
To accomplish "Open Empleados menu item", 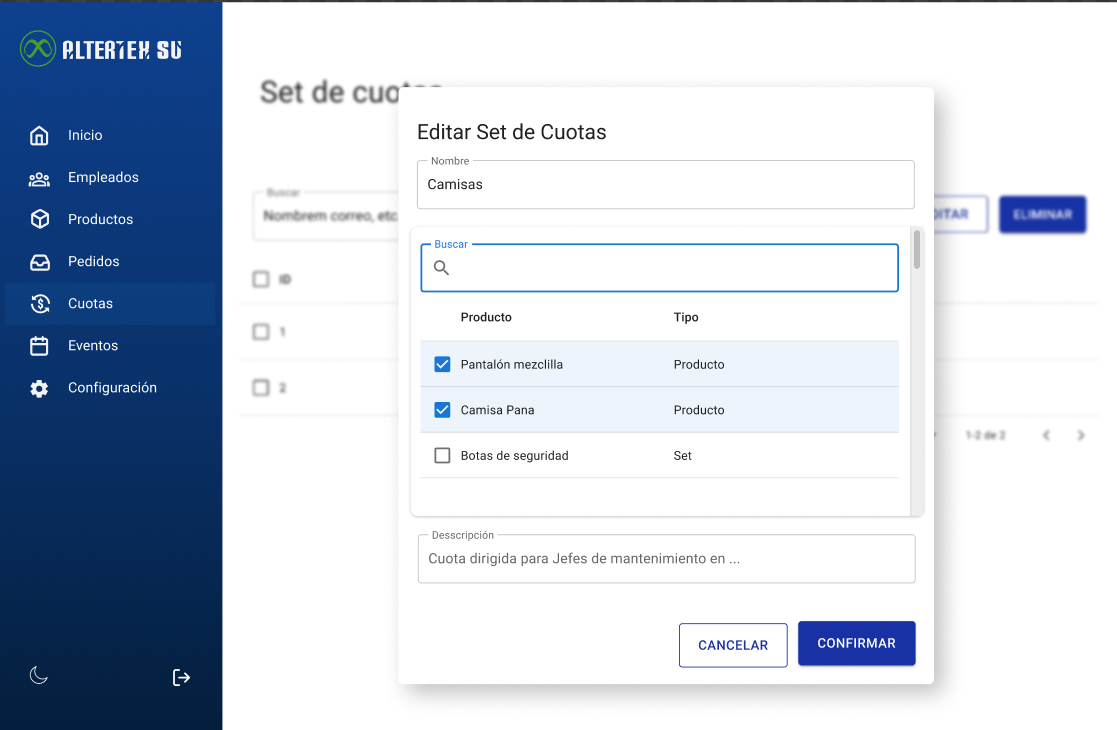I will [x=110, y=177].
